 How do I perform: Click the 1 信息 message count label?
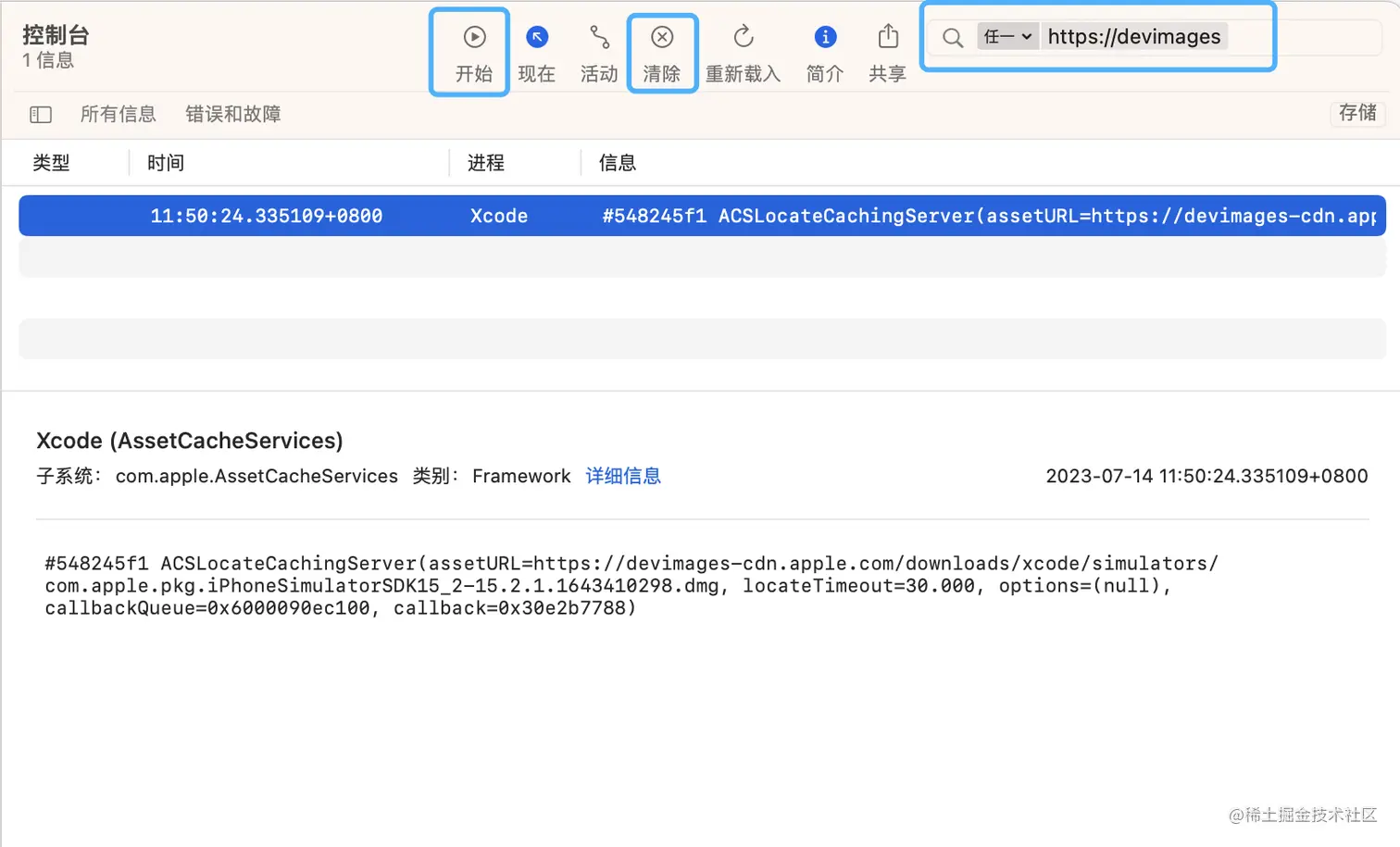point(48,60)
